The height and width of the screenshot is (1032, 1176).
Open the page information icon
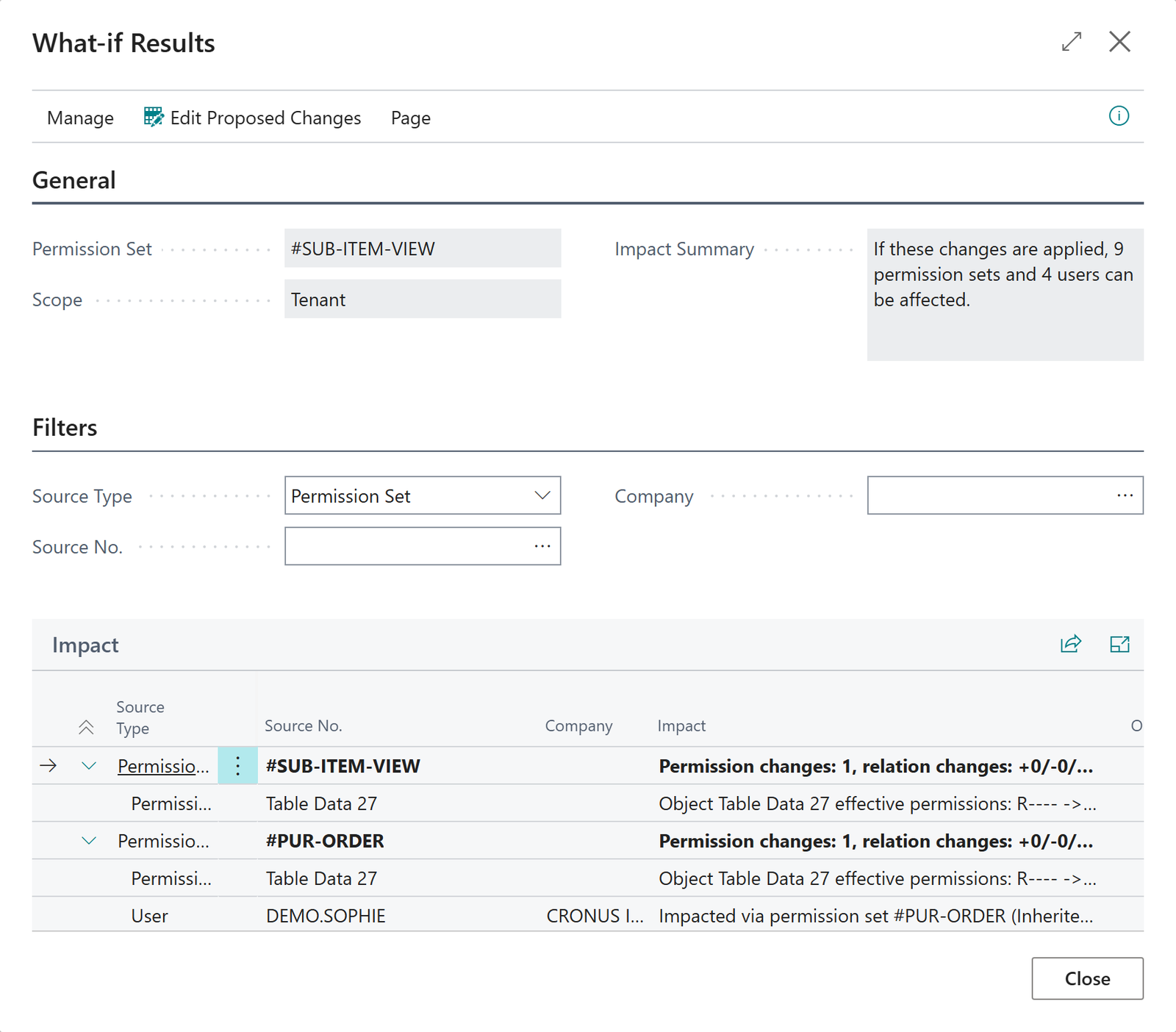pos(1119,116)
